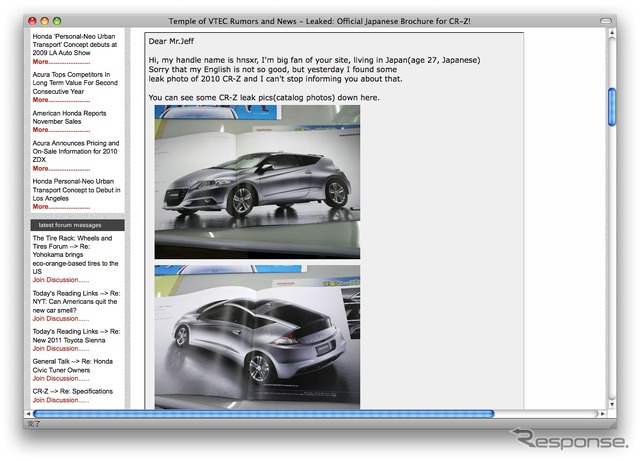The height and width of the screenshot is (461, 640).
Task: Open Honda Personal-Neo Urban Transport Concept to Debut article
Action: [x=76, y=190]
